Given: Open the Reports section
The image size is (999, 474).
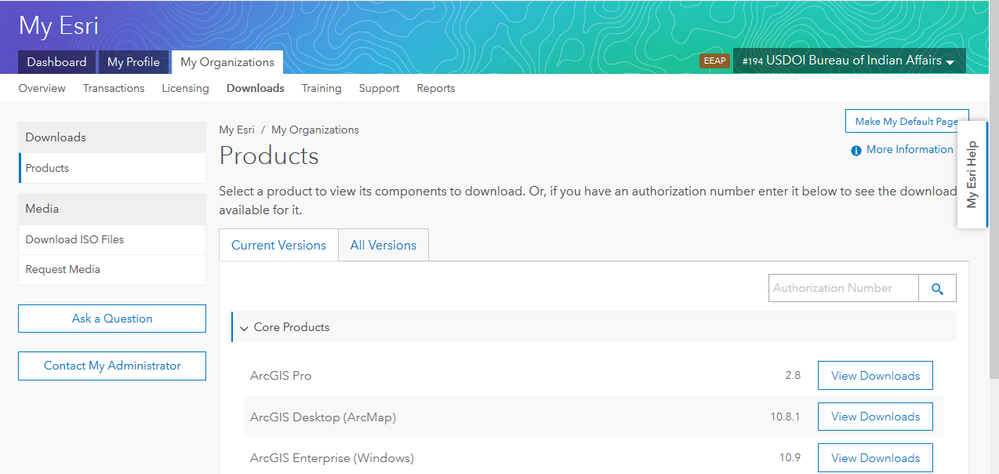Looking at the screenshot, I should coord(436,89).
